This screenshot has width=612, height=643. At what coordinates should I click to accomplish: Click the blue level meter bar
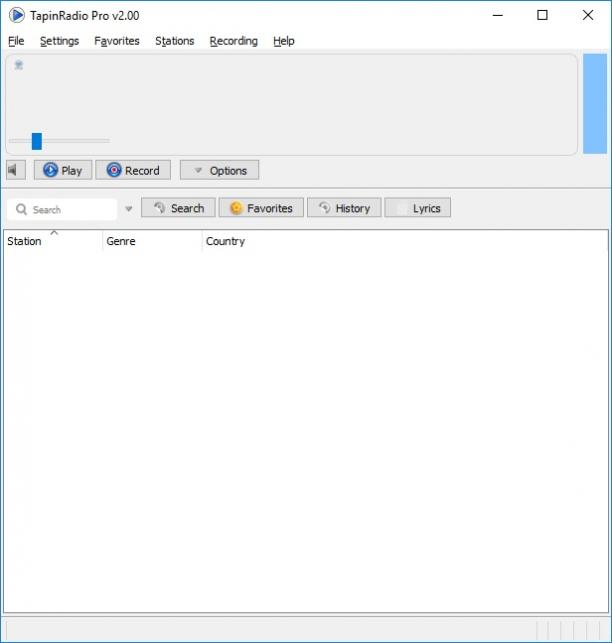point(595,104)
